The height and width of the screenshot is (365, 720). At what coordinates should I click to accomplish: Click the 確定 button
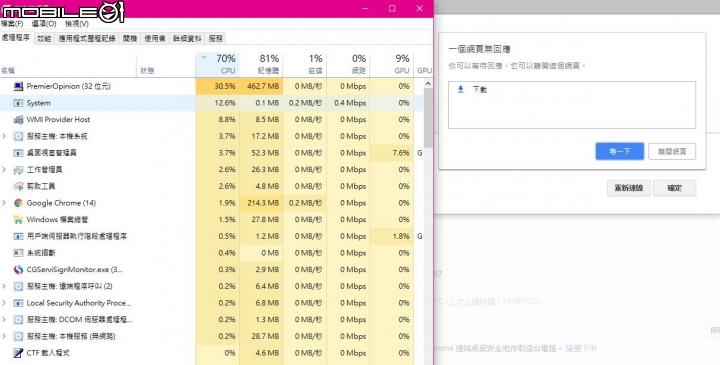pyautogui.click(x=675, y=188)
